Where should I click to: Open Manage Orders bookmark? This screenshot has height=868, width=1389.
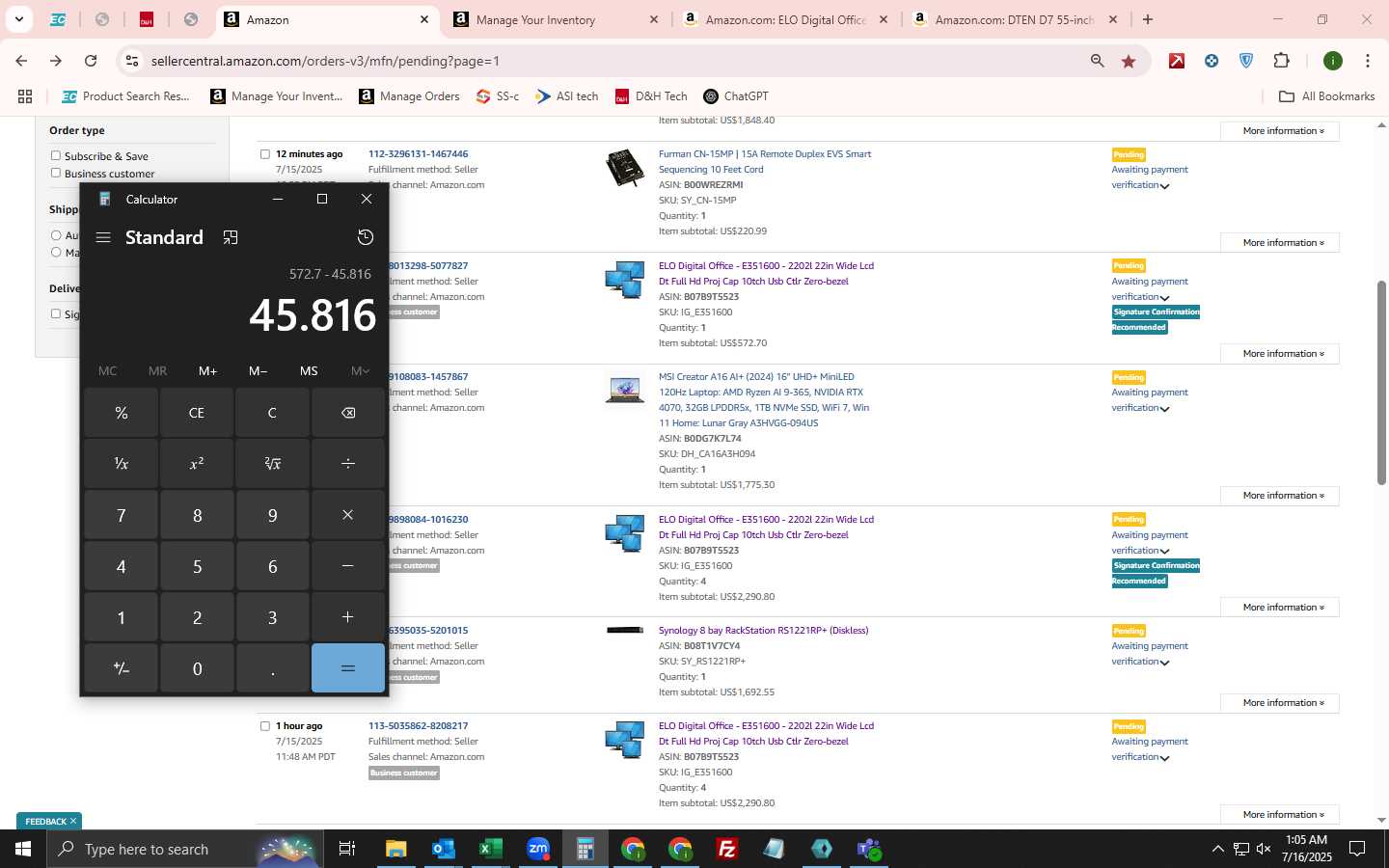409,96
